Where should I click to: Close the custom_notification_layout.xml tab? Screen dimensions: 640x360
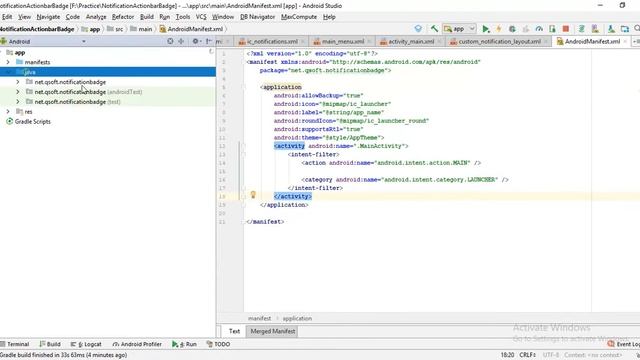click(x=546, y=42)
